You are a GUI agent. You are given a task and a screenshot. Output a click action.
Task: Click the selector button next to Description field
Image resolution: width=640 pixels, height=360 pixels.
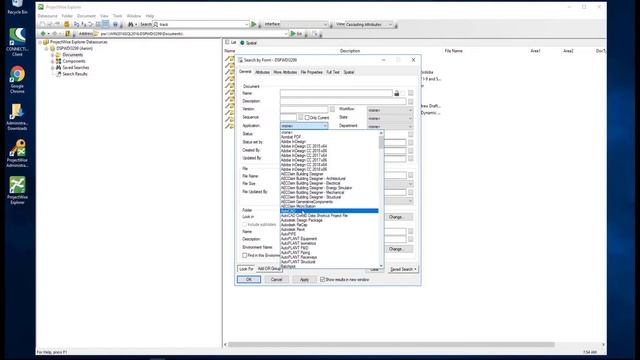(411, 101)
